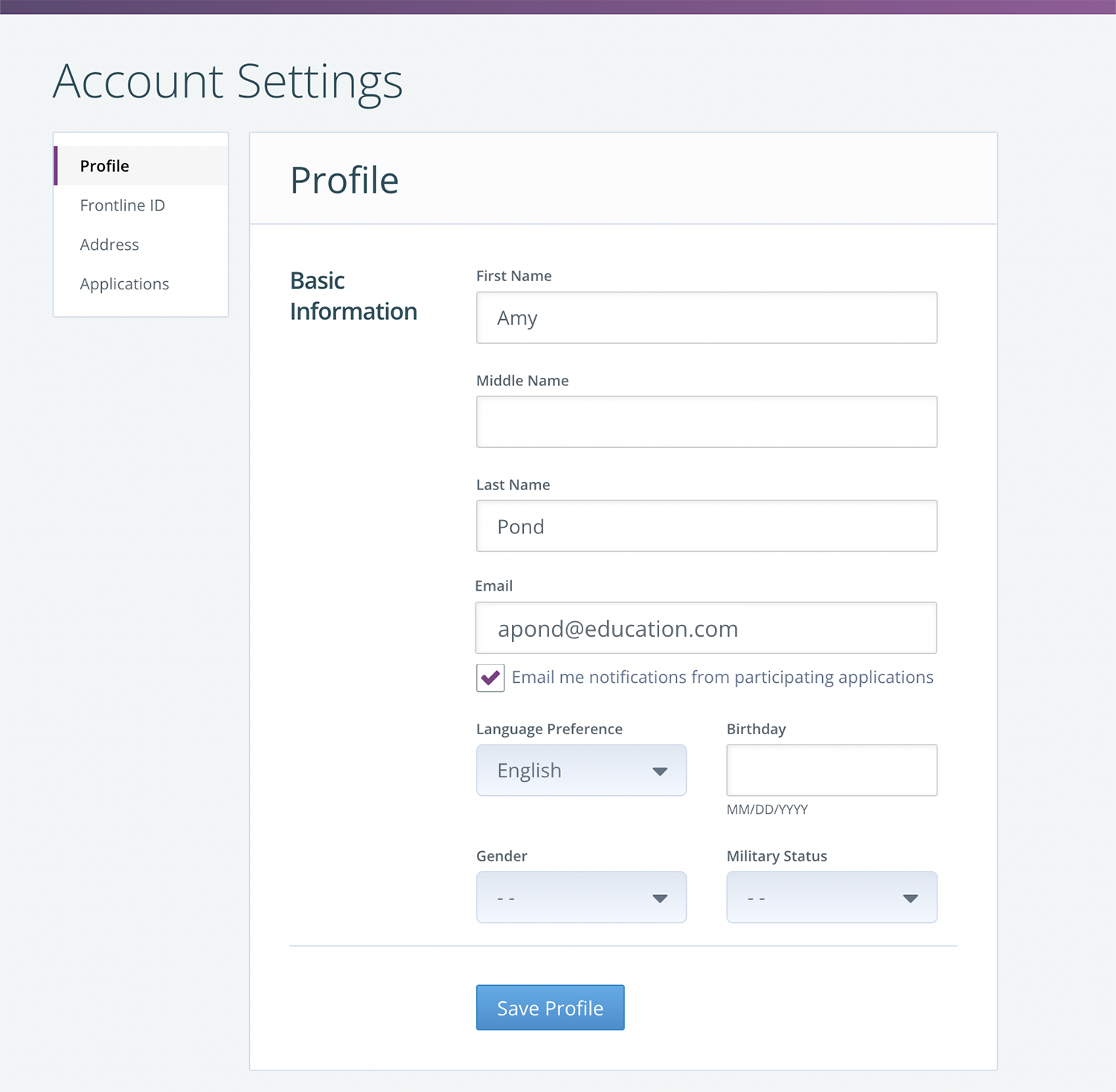The height and width of the screenshot is (1092, 1116).
Task: Open the Language Preference dropdown
Action: point(581,770)
